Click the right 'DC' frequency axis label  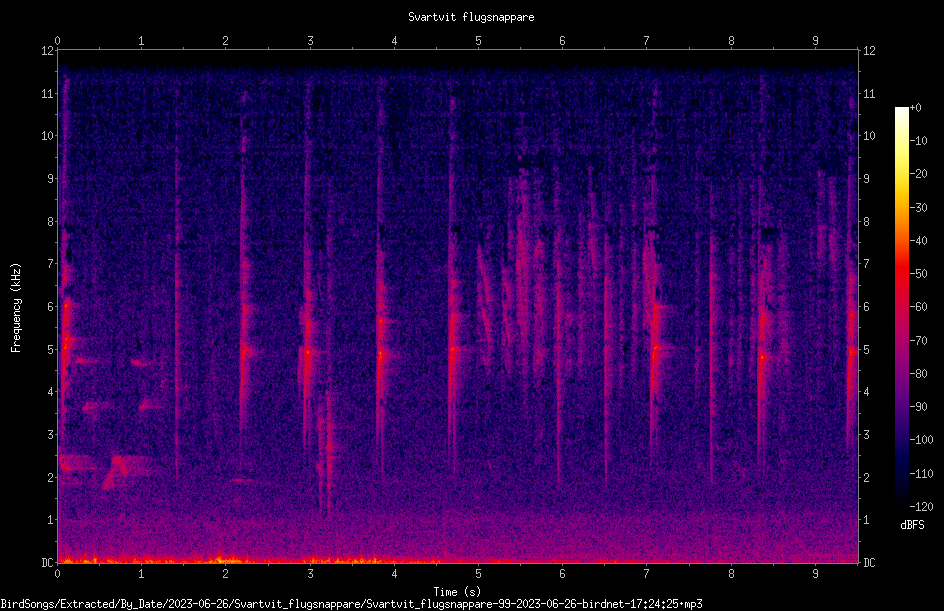869,563
